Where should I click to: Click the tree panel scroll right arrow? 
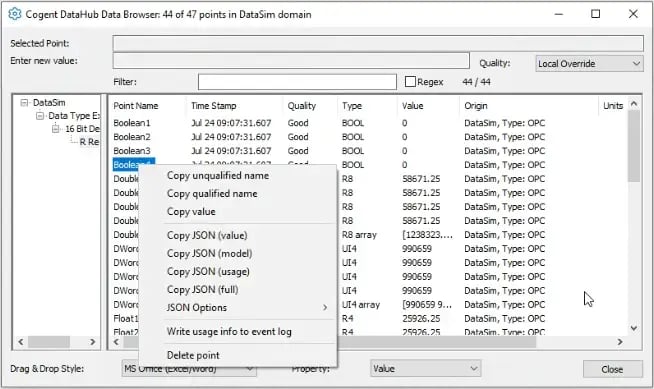(x=93, y=342)
